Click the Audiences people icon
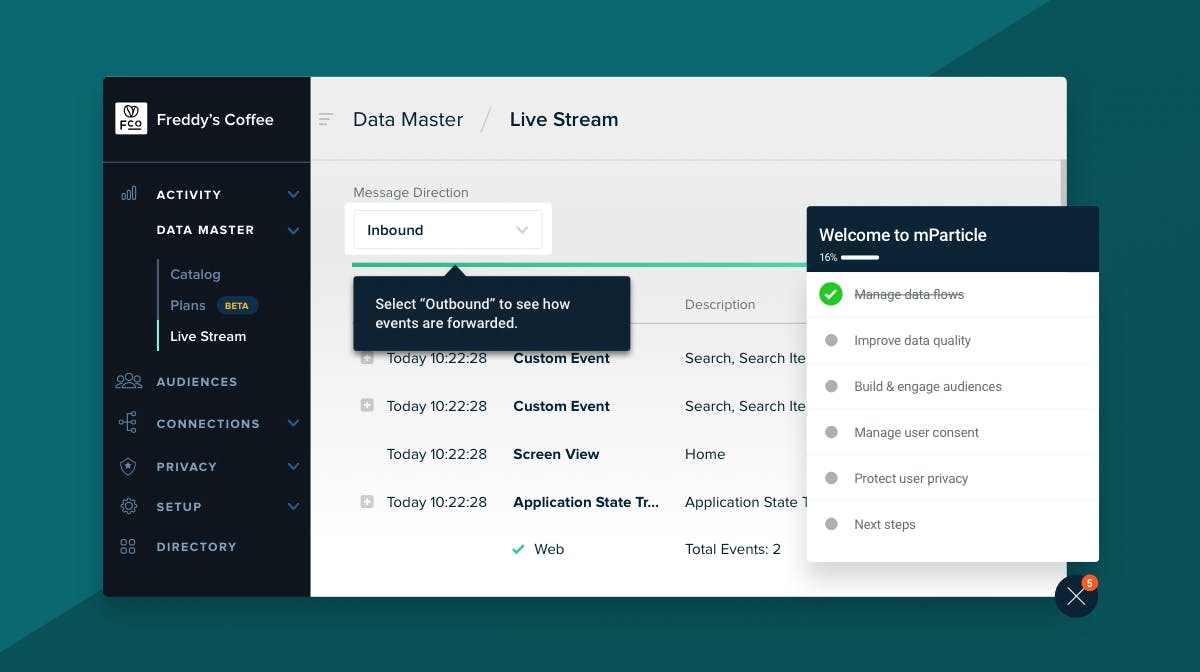This screenshot has width=1200, height=672. coord(129,381)
